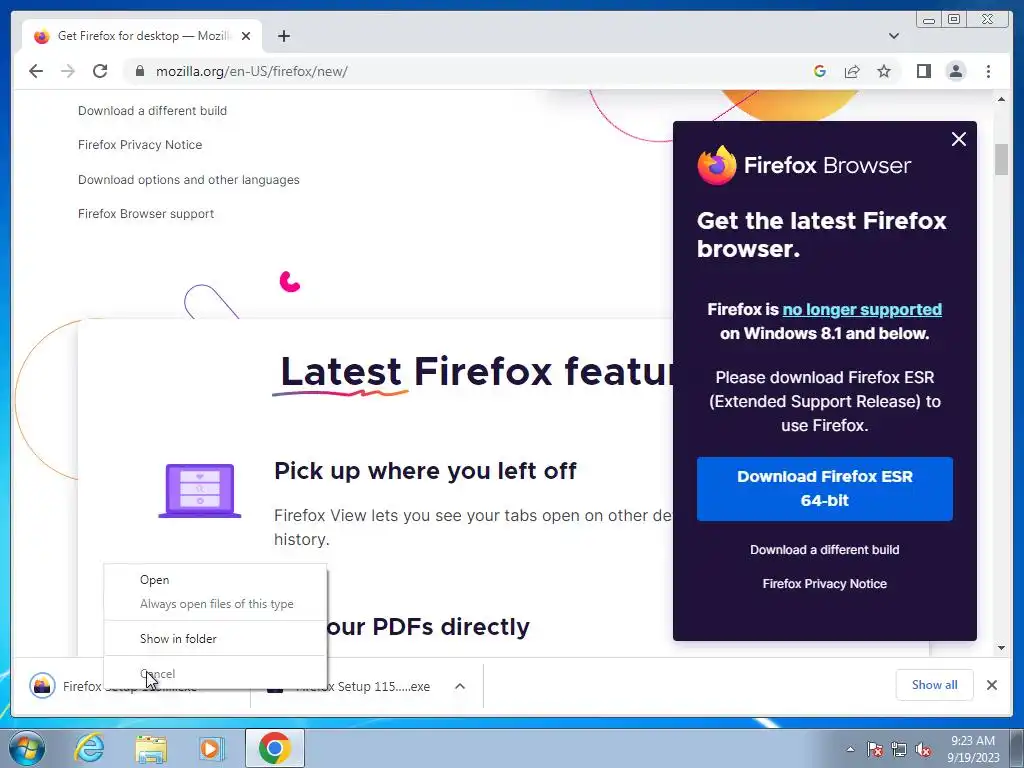Viewport: 1024px width, 768px height.
Task: Reload the current page
Action: (x=100, y=71)
